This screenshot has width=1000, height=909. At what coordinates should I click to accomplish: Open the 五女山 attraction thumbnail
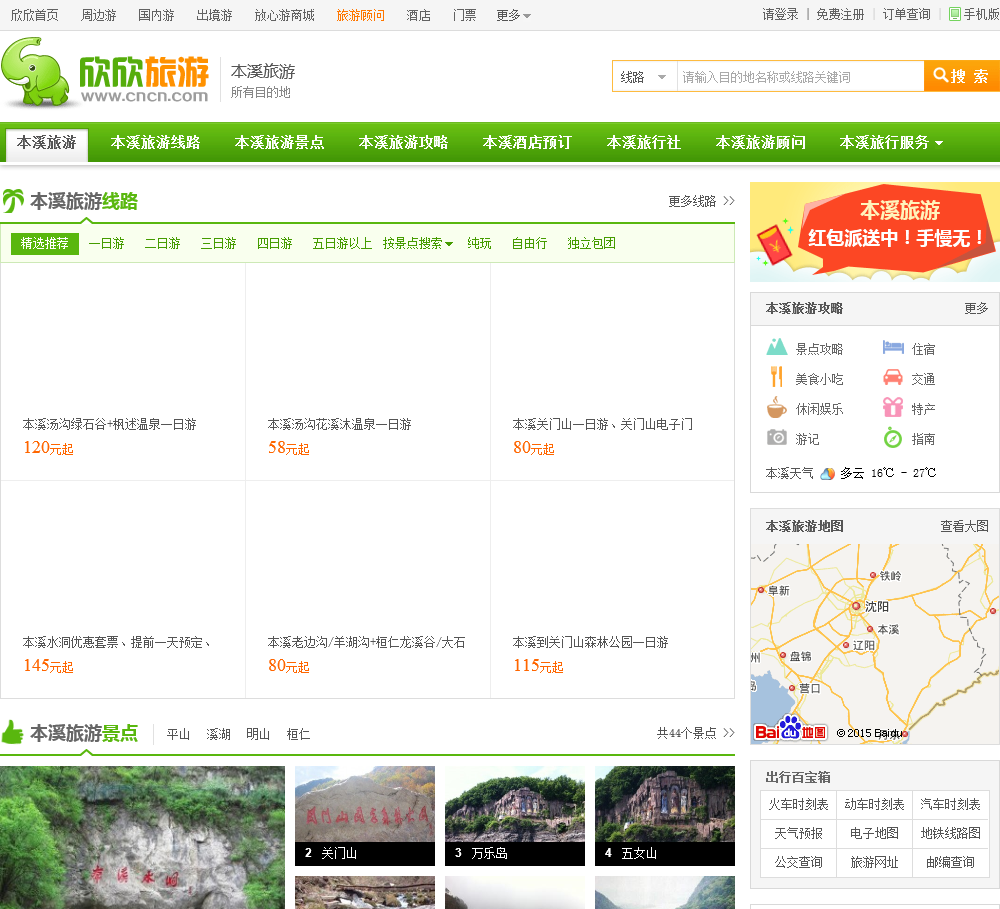pos(665,815)
